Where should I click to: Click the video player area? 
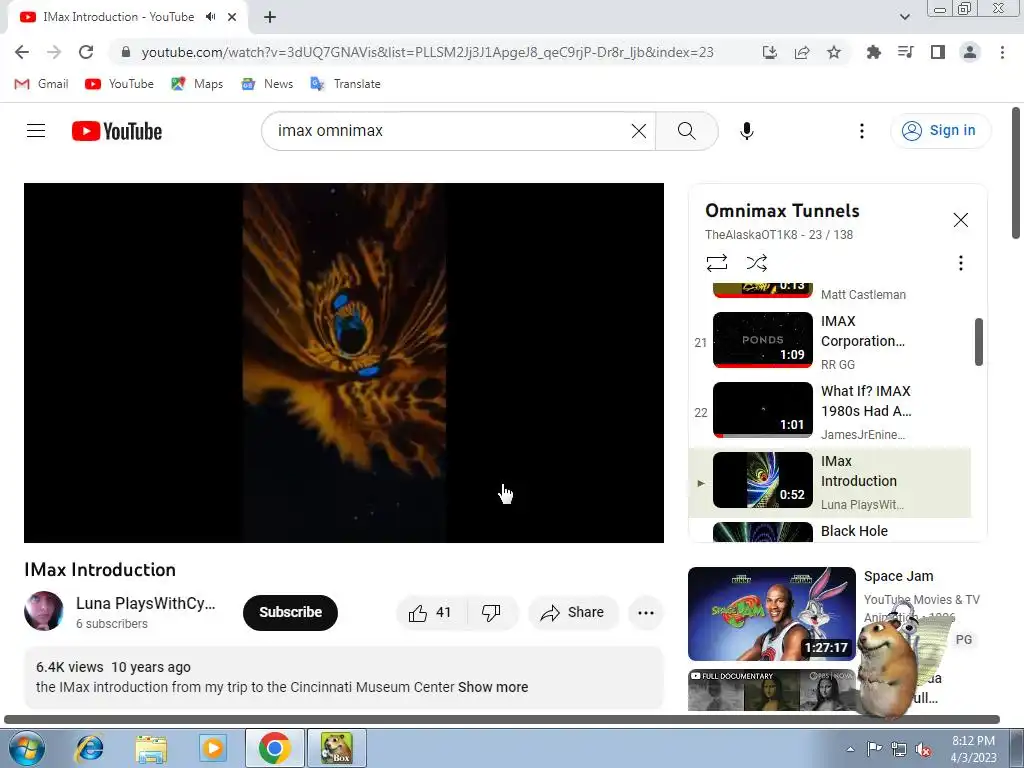344,362
